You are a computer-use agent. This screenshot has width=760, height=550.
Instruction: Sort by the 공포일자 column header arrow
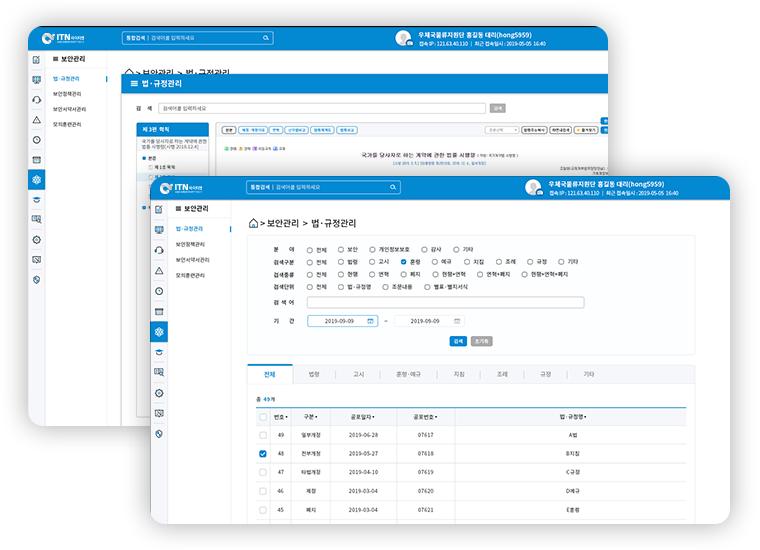(374, 417)
